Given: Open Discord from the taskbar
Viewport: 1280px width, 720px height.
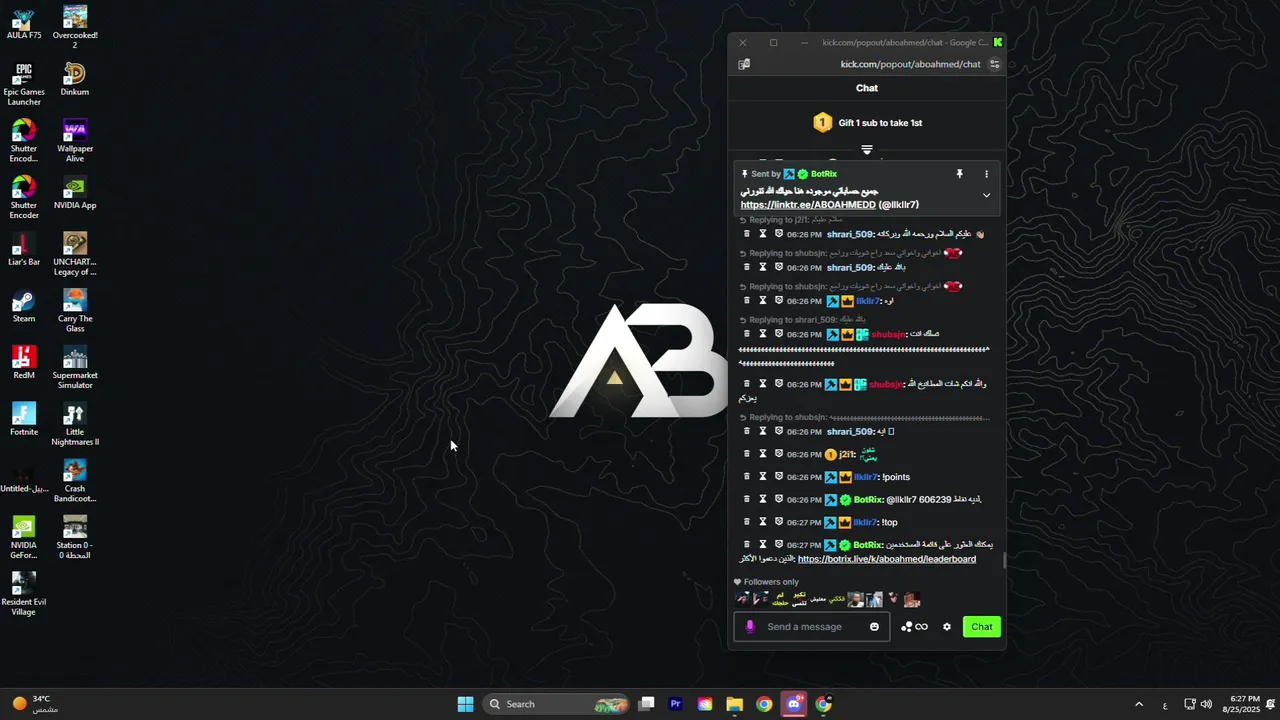Looking at the screenshot, I should click(x=794, y=704).
